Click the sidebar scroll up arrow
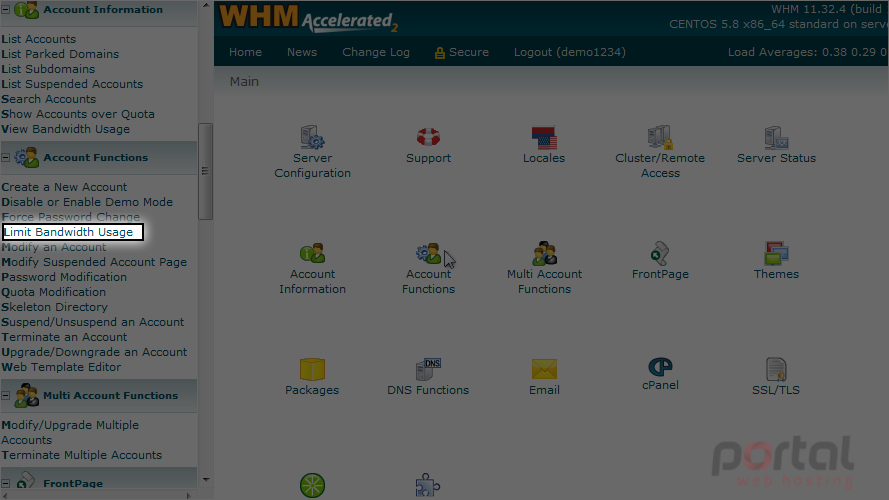Viewport: 889px width, 500px height. [x=205, y=5]
